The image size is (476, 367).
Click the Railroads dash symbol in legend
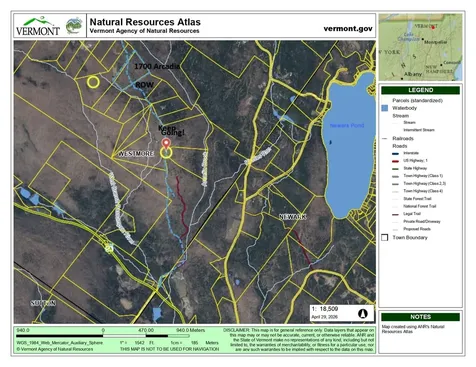(x=385, y=139)
